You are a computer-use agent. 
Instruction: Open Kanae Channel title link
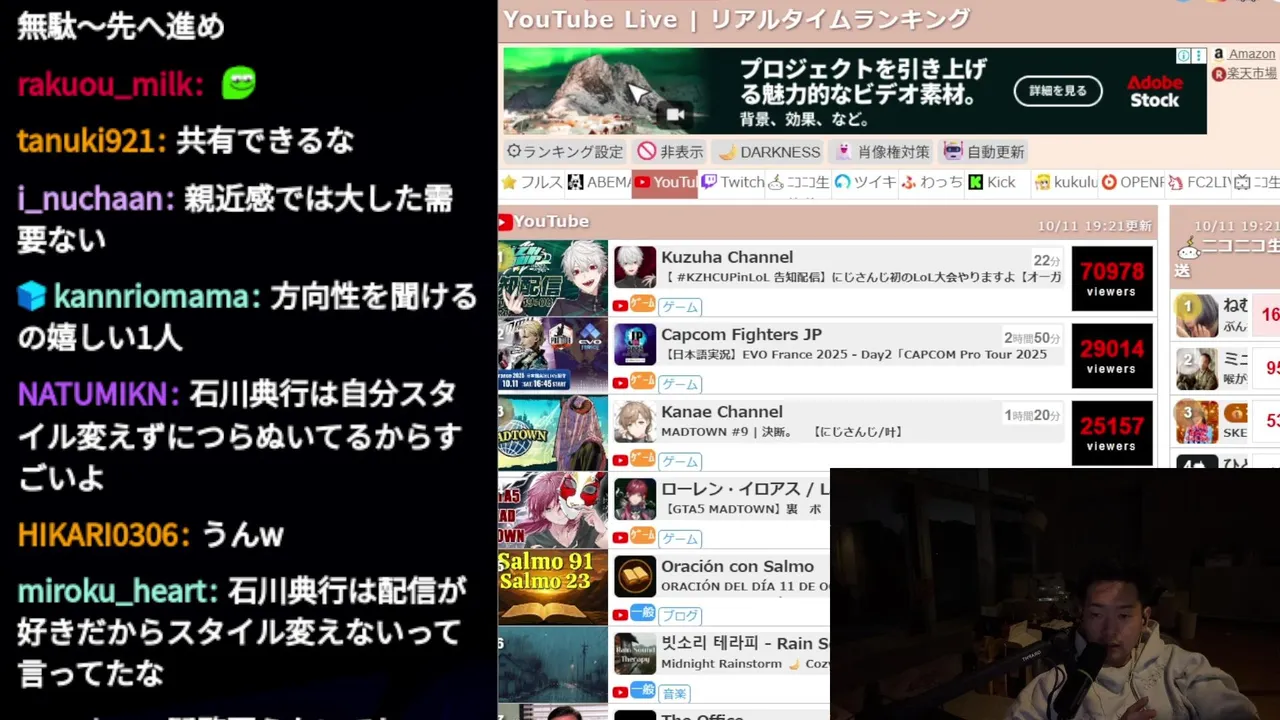(722, 411)
